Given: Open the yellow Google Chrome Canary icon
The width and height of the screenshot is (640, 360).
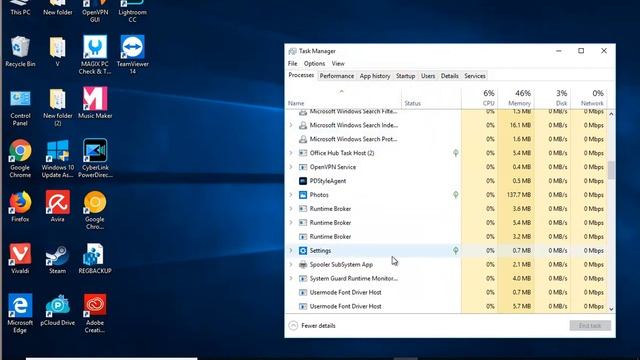Looking at the screenshot, I should (x=95, y=209).
